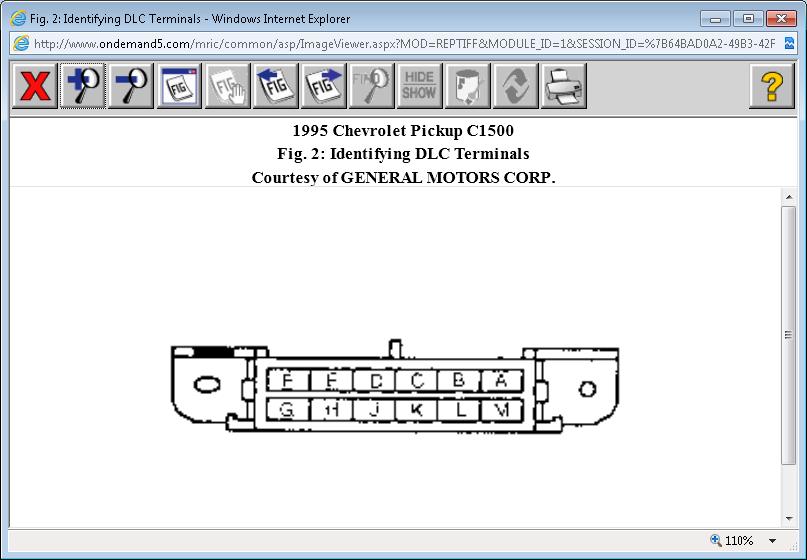Screen dimensions: 807x560
Task: Zoom out with the minus magnifier
Action: 131,86
